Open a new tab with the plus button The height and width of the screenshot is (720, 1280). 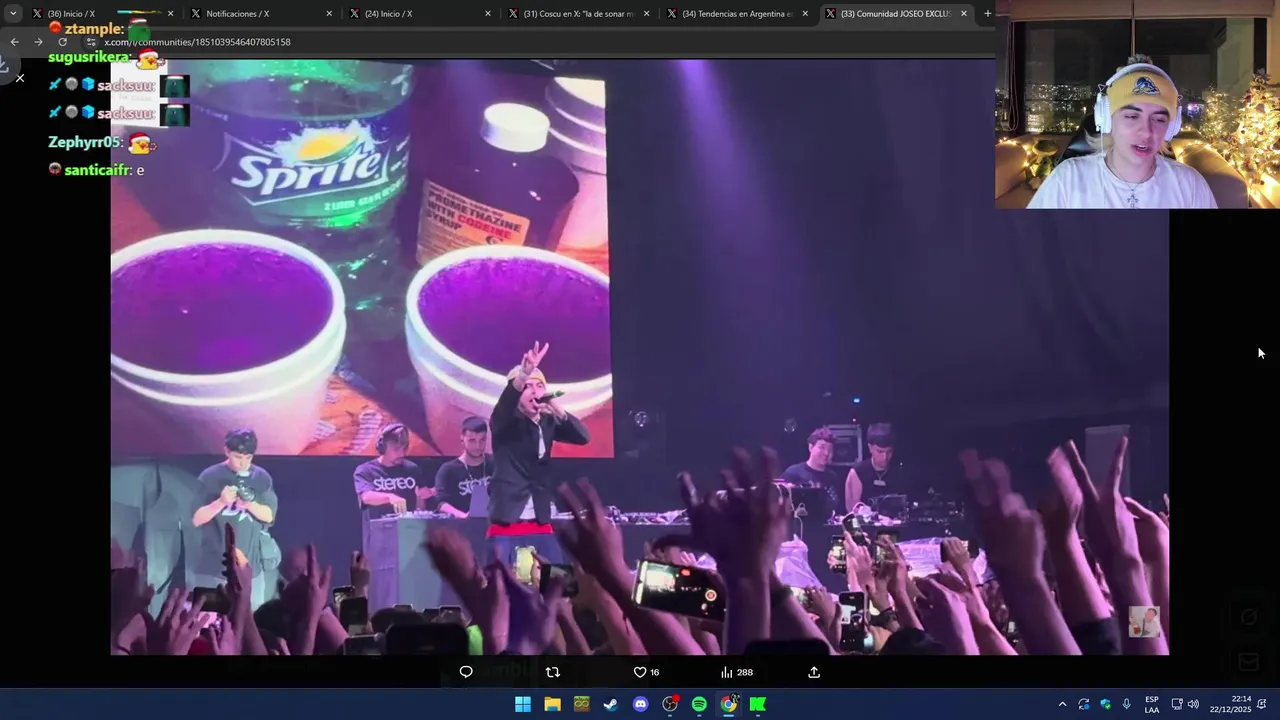pos(988,14)
